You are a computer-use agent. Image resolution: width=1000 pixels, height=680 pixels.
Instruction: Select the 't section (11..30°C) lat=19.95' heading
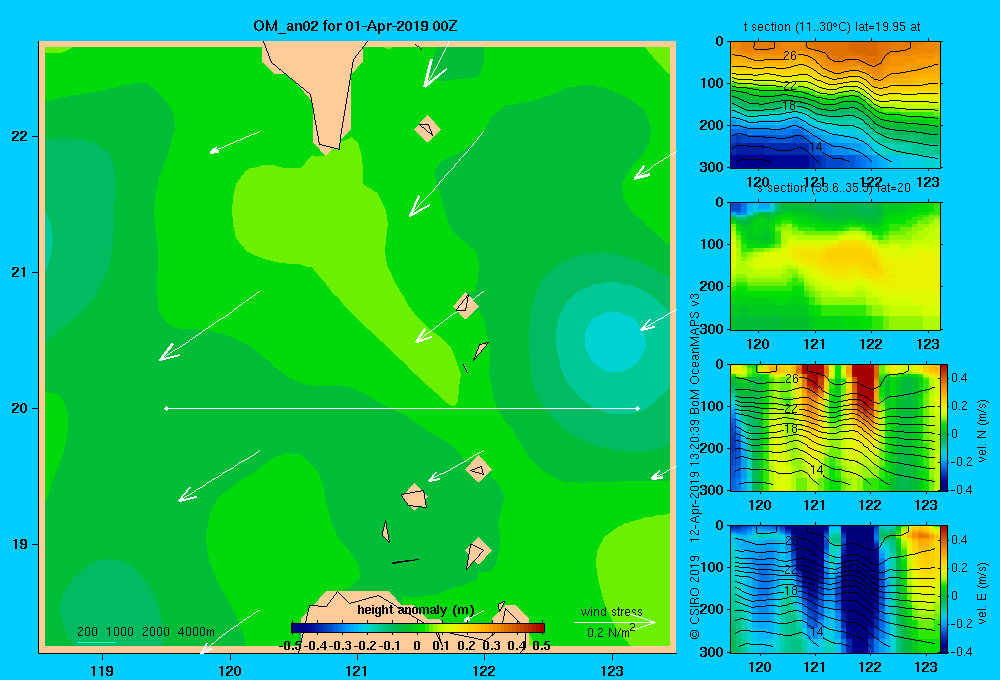pyautogui.click(x=832, y=27)
